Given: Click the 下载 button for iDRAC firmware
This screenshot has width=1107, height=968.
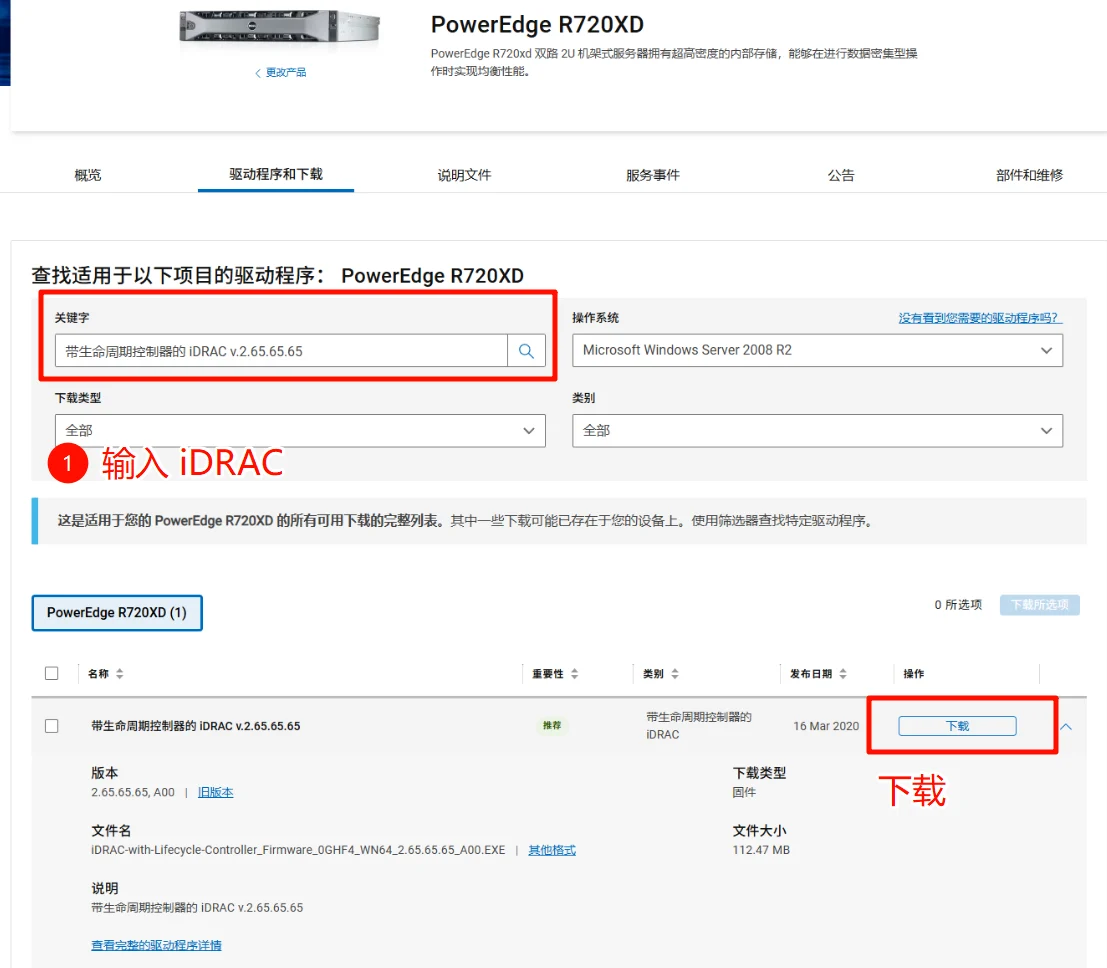Looking at the screenshot, I should coord(957,726).
